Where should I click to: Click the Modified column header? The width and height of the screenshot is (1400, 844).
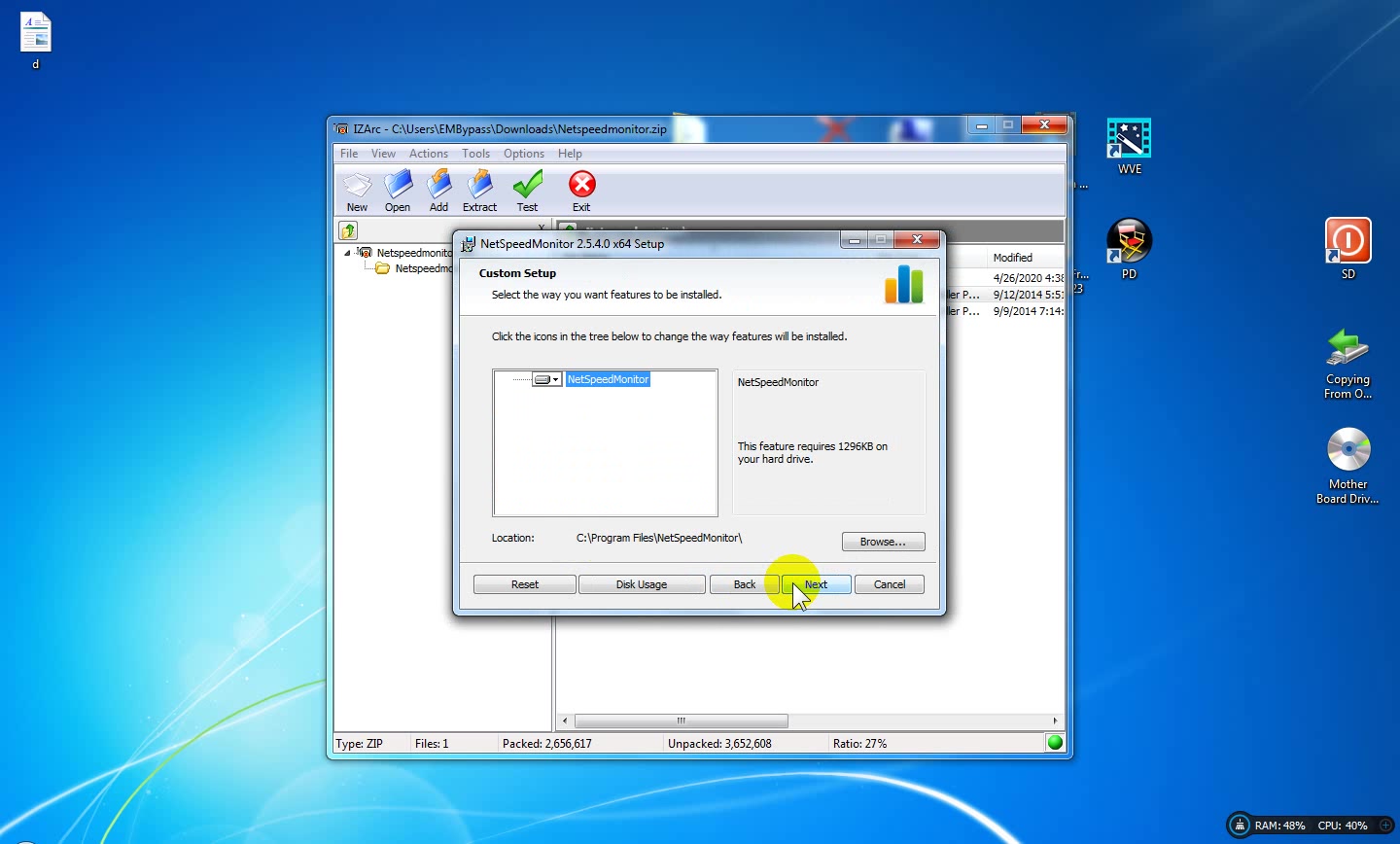point(1025,258)
